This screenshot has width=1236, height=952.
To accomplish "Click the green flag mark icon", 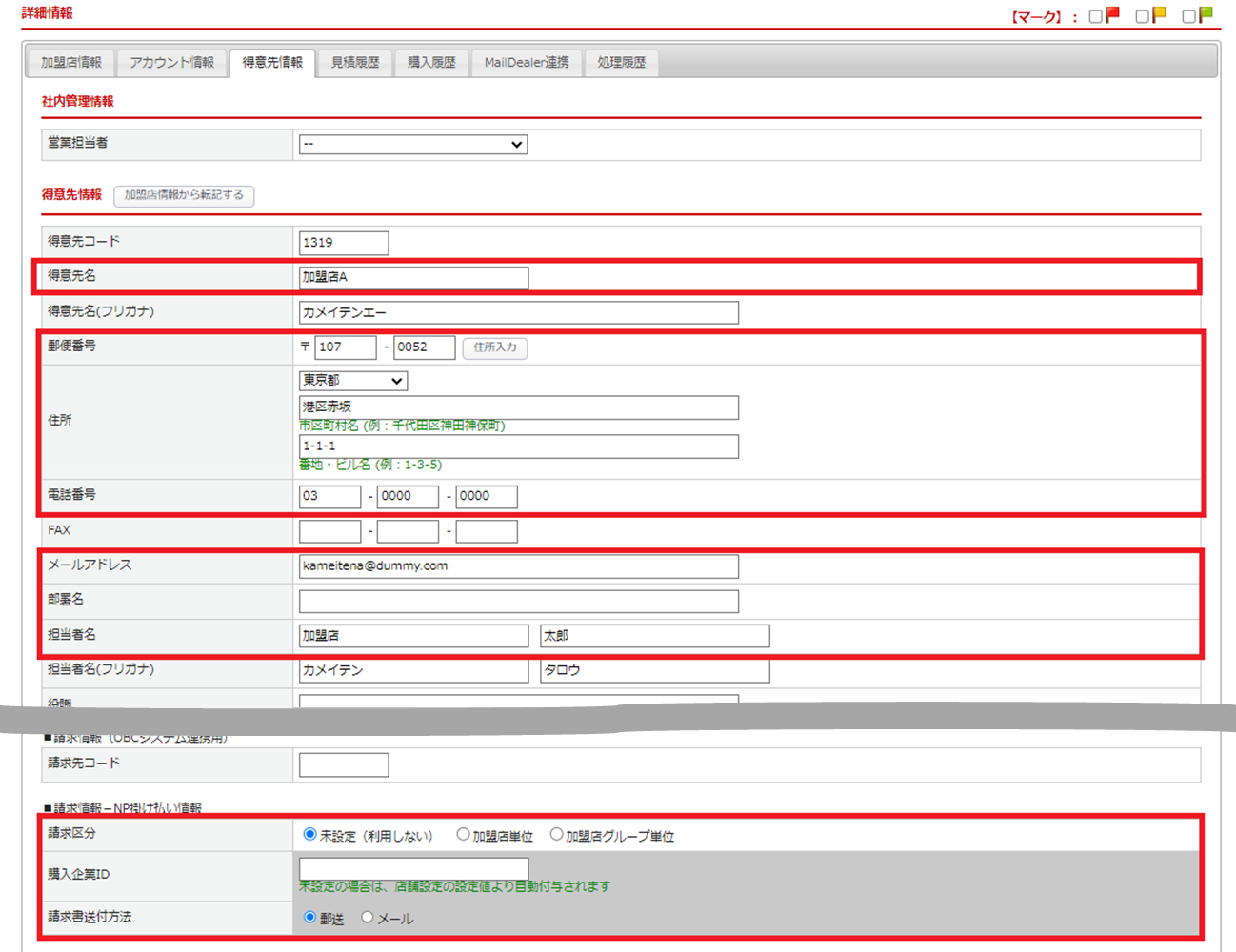I will pyautogui.click(x=1206, y=15).
